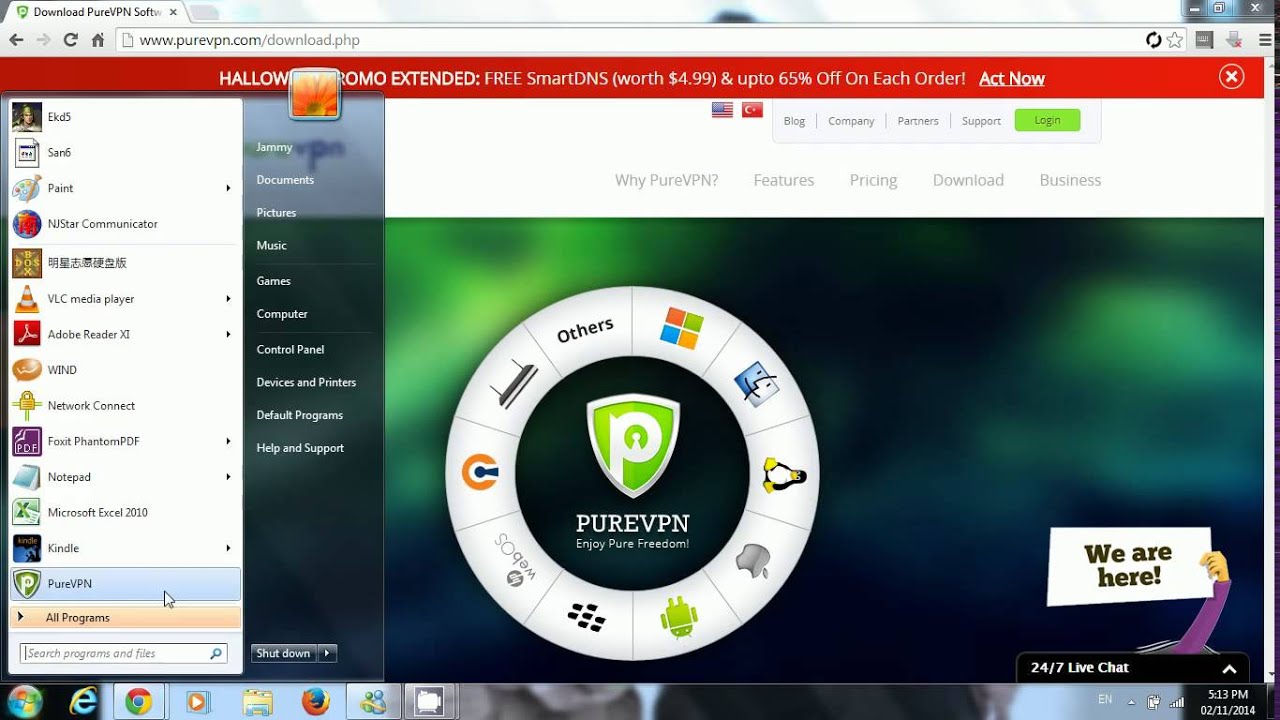Select the BlackBerry icon on wheel
1280x720 pixels.
click(x=587, y=616)
